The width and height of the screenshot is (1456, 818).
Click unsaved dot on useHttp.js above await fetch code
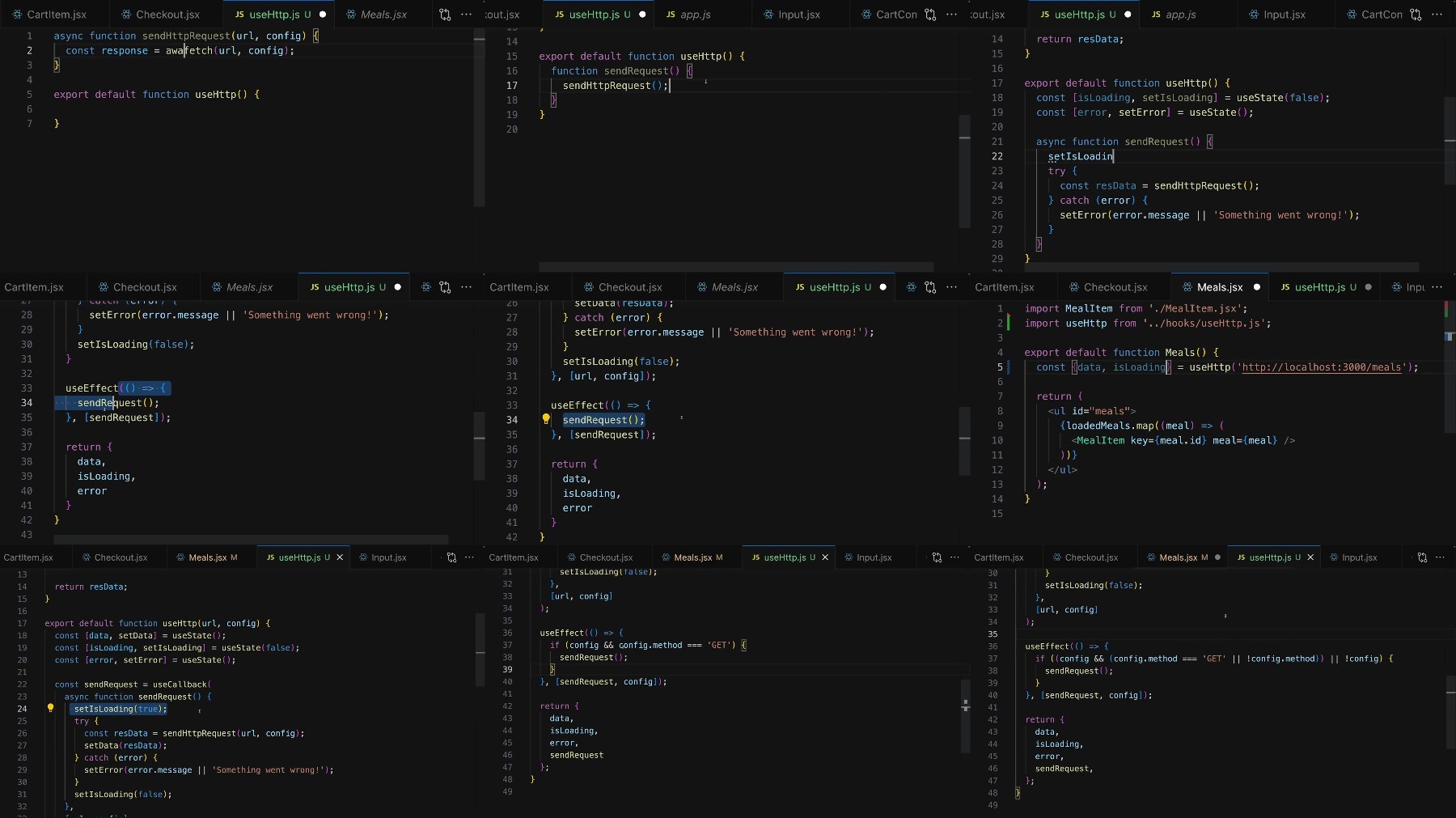pyautogui.click(x=323, y=15)
